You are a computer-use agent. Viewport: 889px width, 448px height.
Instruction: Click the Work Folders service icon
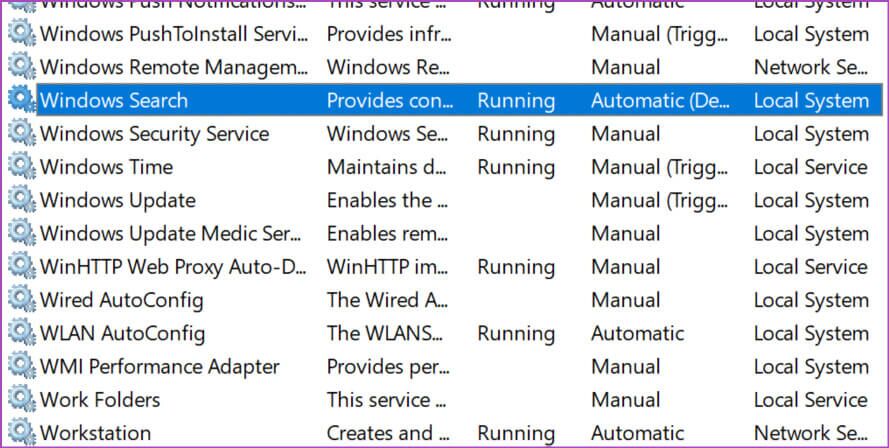[20, 400]
